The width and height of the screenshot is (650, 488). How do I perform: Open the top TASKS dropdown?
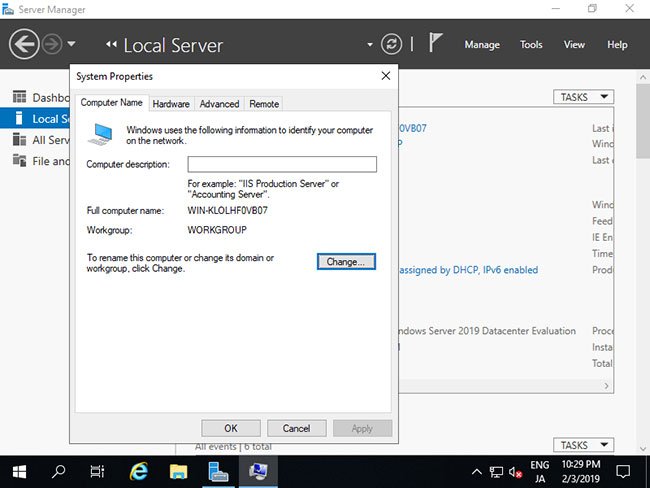[x=584, y=97]
